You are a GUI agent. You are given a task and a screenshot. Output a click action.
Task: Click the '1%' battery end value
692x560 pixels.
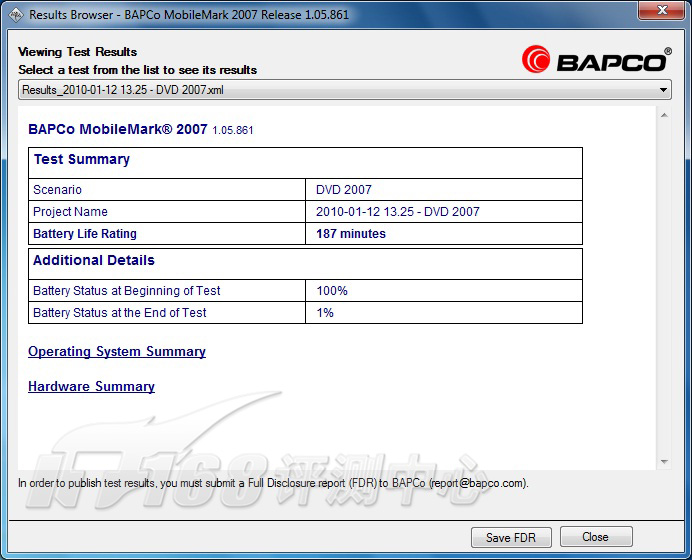tap(325, 313)
